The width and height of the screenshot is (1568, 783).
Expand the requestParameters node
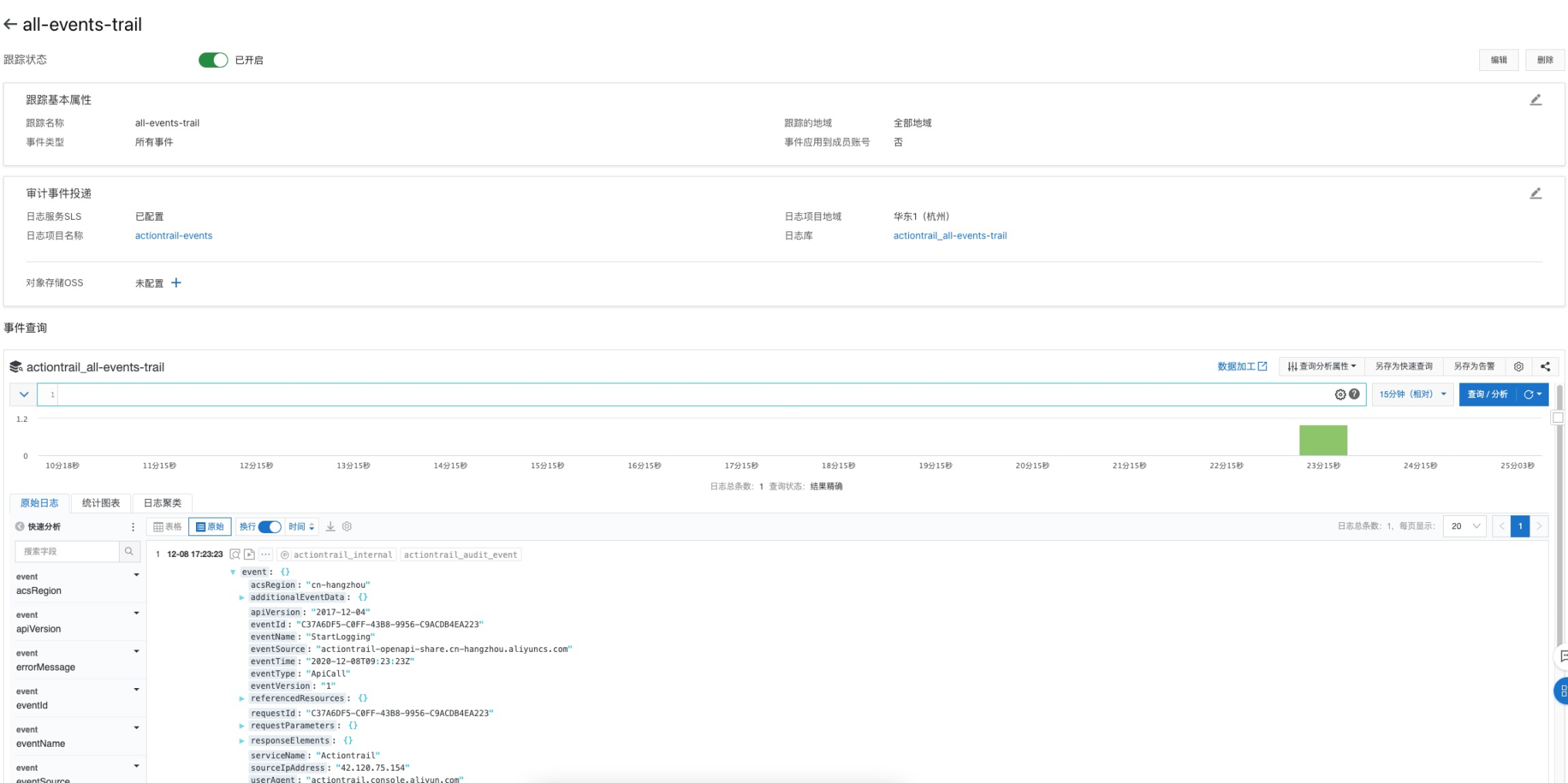[x=242, y=726]
